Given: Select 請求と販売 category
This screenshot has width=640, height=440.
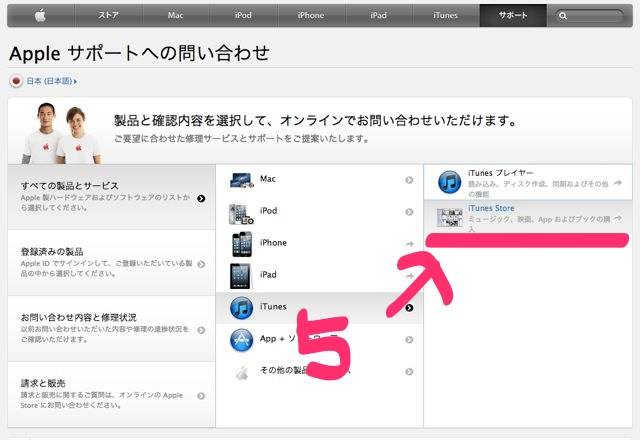Looking at the screenshot, I should point(111,394).
